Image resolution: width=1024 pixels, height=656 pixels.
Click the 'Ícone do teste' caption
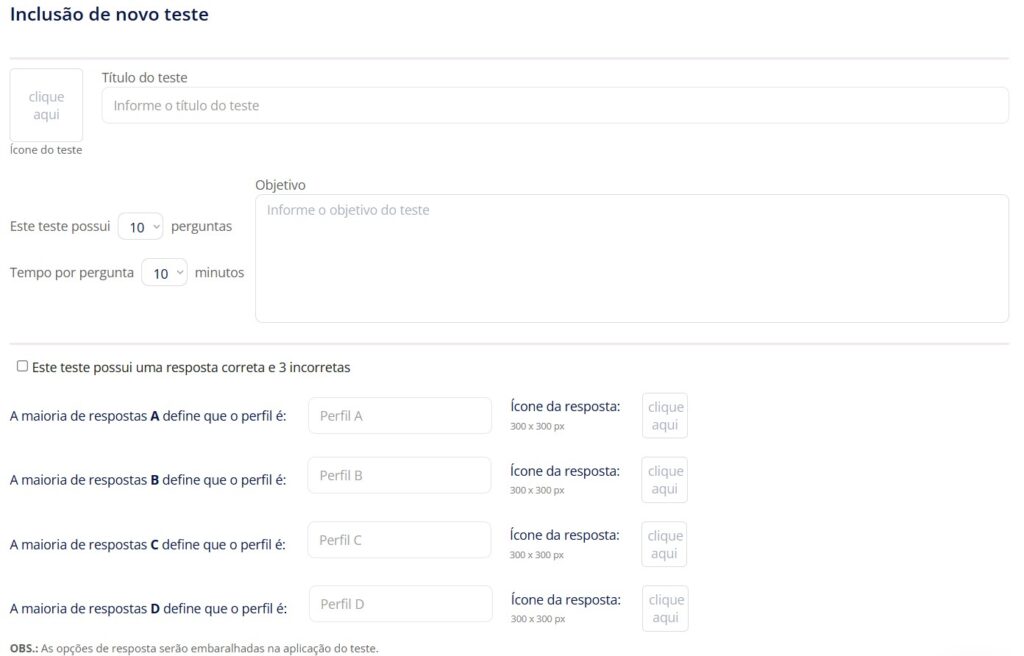click(x=46, y=150)
